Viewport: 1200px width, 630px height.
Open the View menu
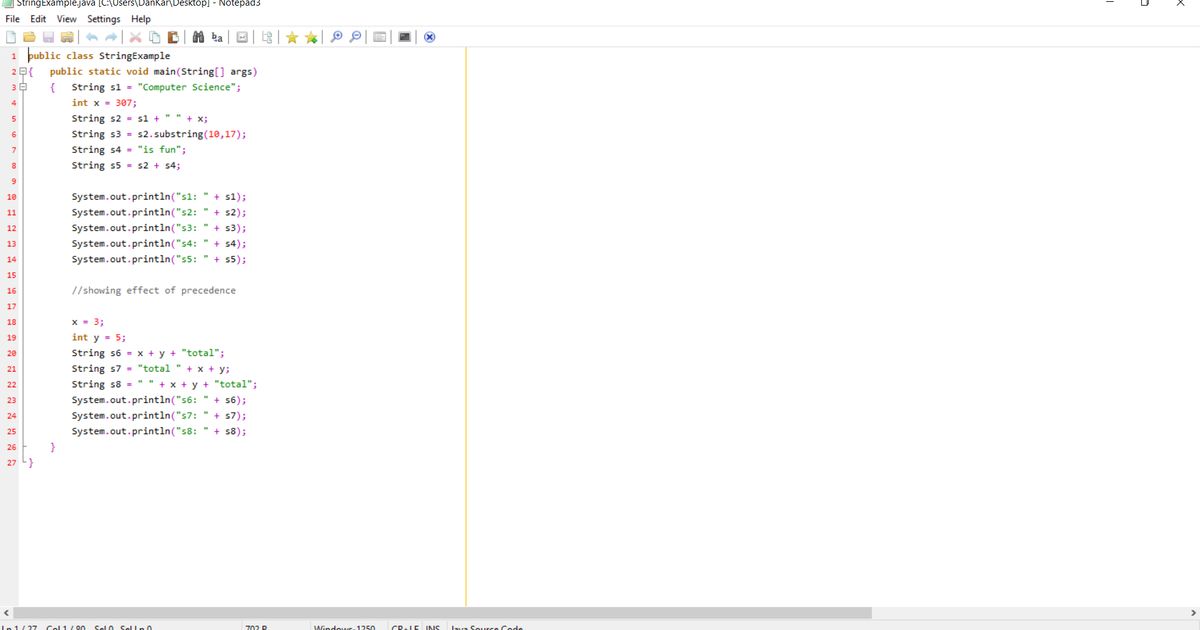66,18
